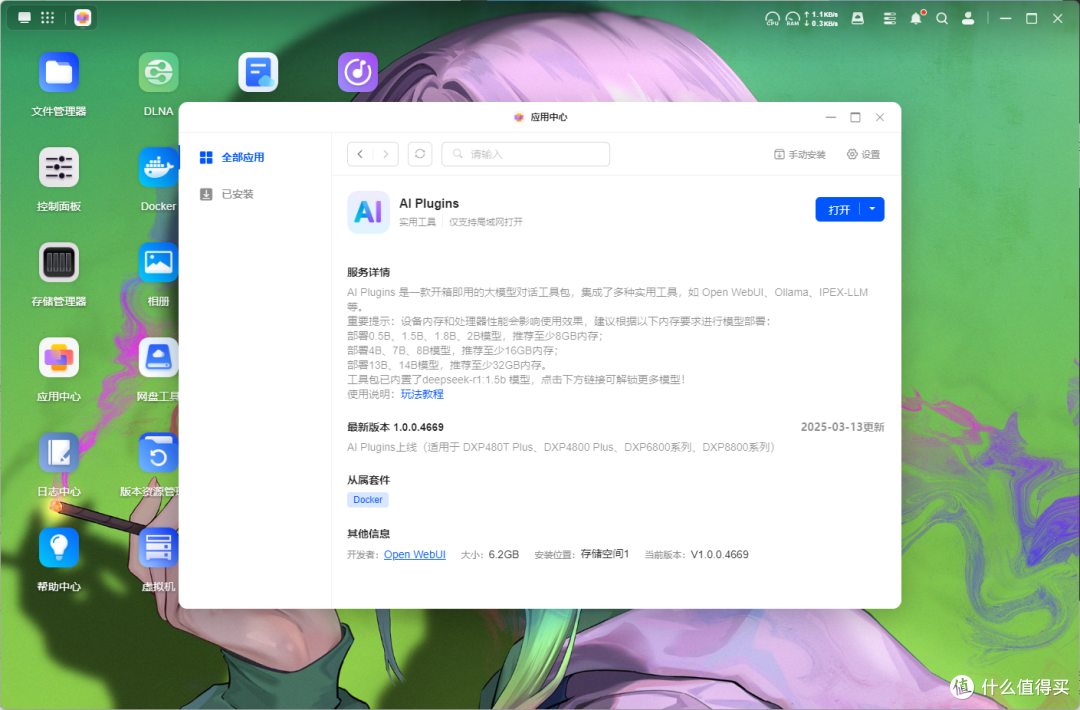
Task: Click the global search magnifier icon
Action: click(x=942, y=19)
